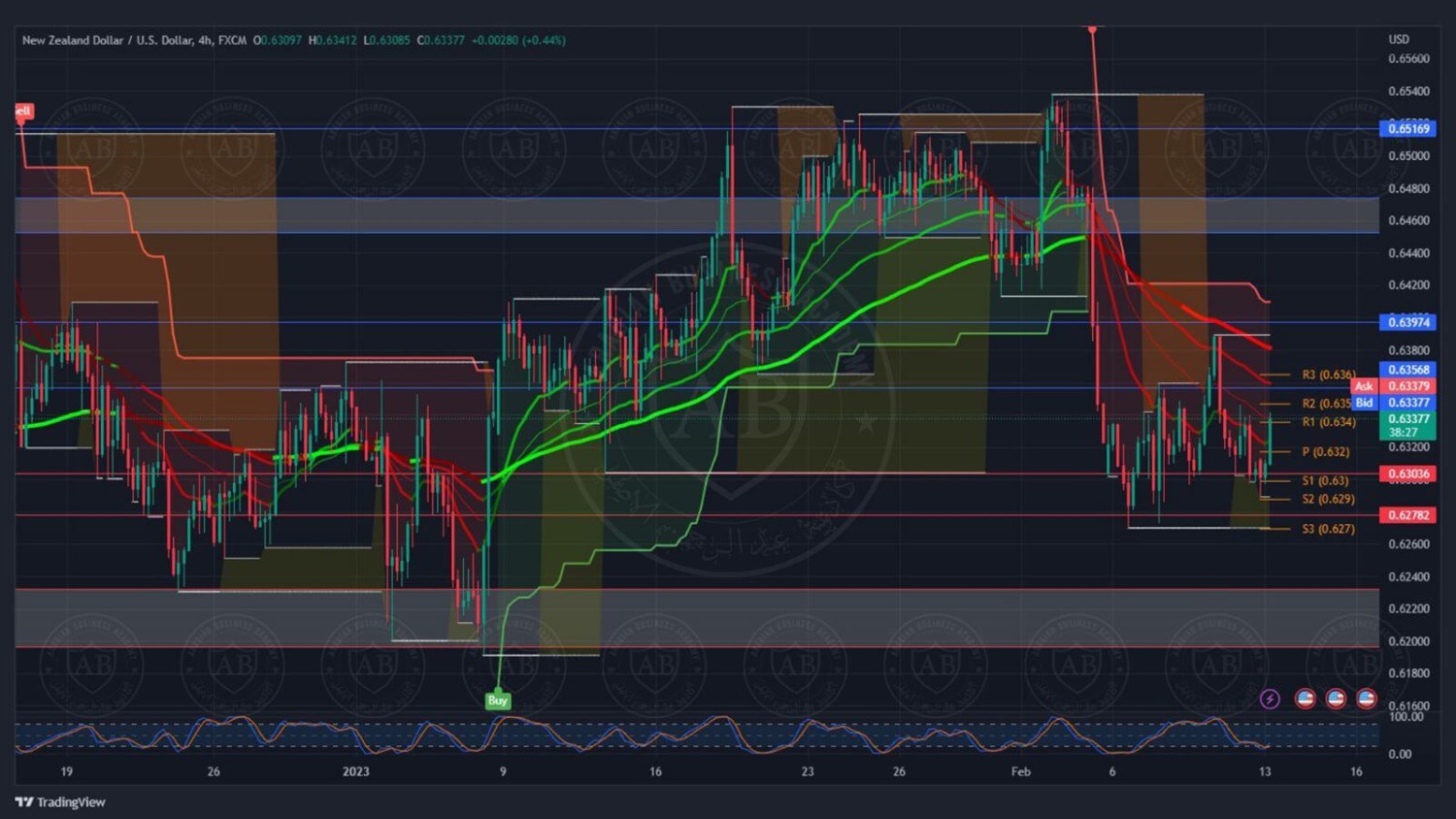Click the green last-price label with countdown 38:27
This screenshot has height=819, width=1456.
[1407, 426]
